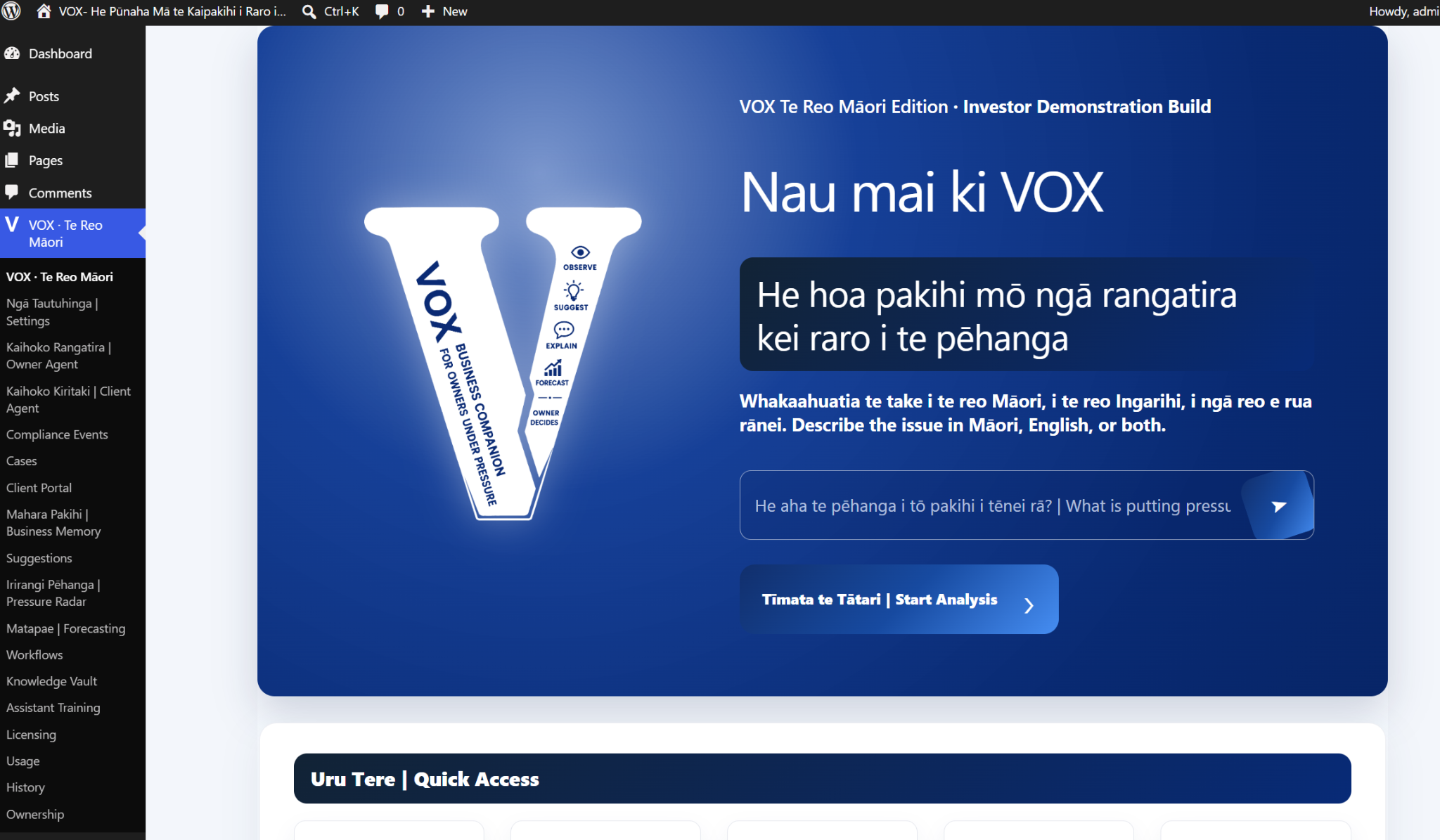Click the Whakaahuatia description paragraph
Image resolution: width=1440 pixels, height=840 pixels.
click(x=1025, y=413)
